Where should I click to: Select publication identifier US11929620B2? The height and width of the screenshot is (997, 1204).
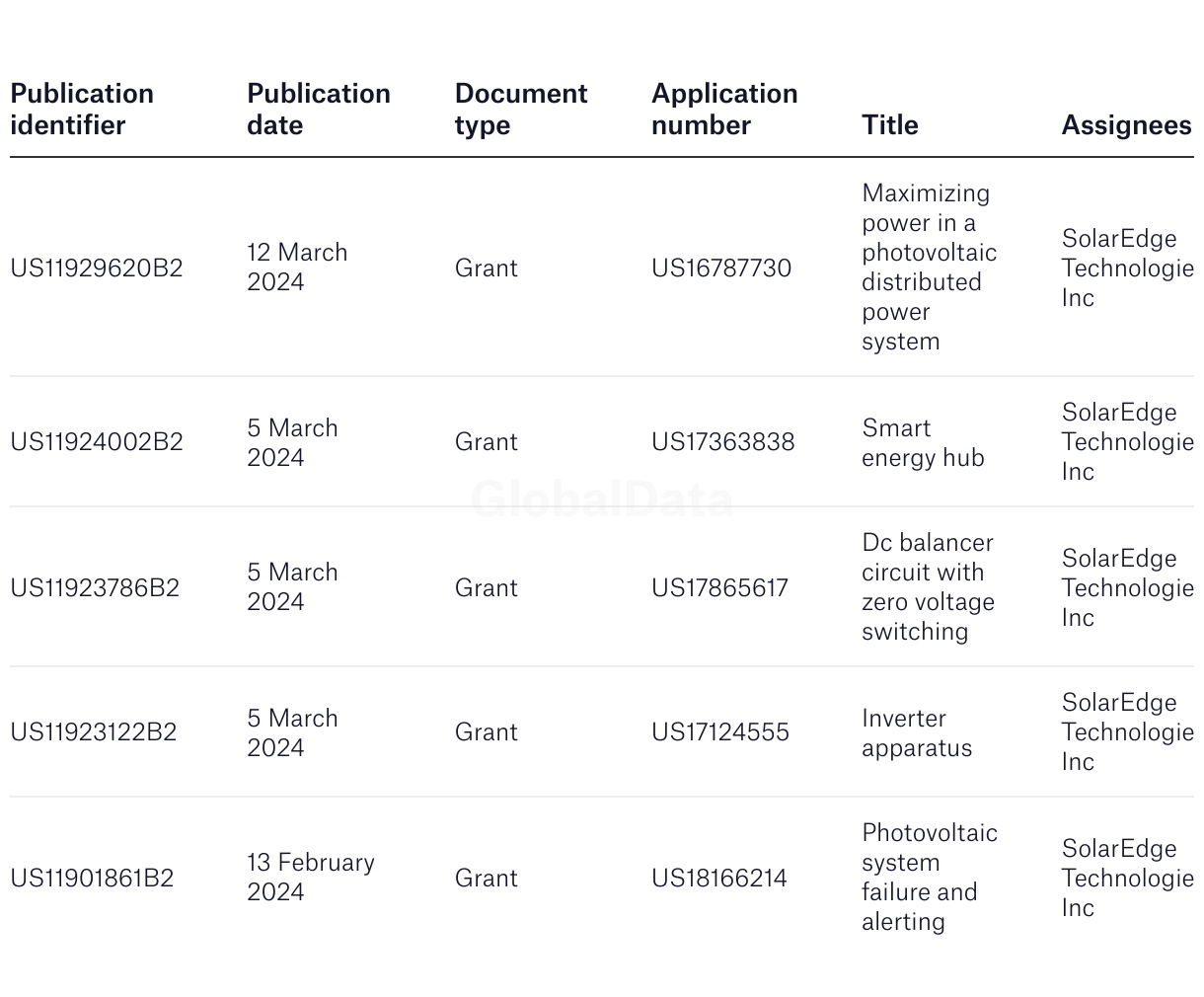point(97,268)
